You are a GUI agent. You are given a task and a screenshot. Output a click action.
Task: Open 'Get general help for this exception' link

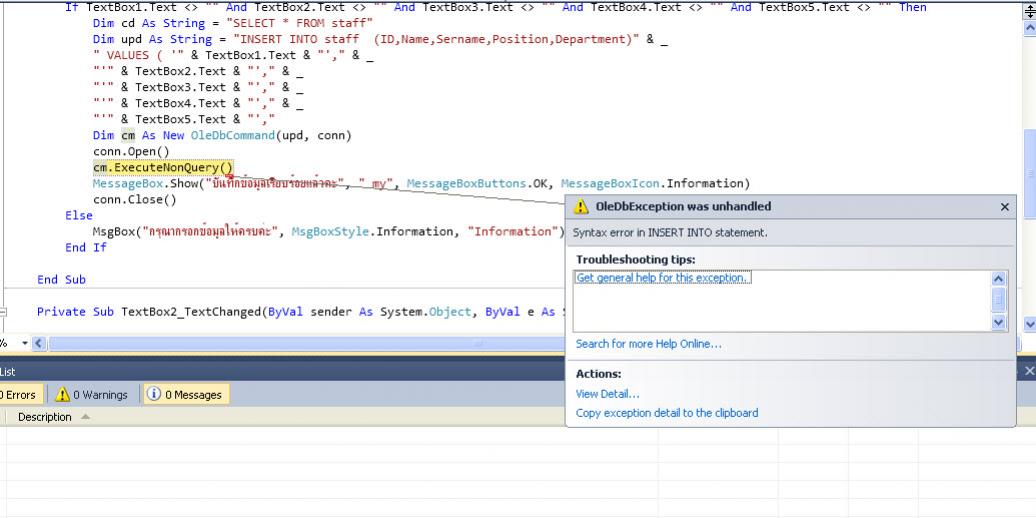[661, 278]
